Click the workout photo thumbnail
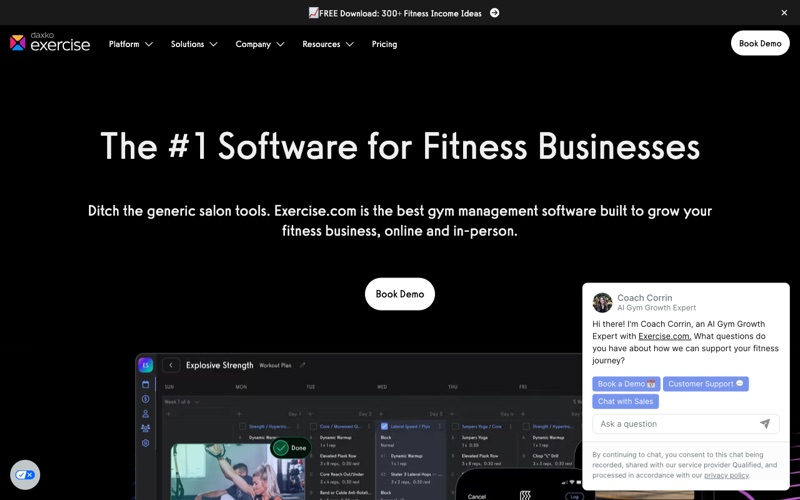The image size is (800, 500). 237,472
